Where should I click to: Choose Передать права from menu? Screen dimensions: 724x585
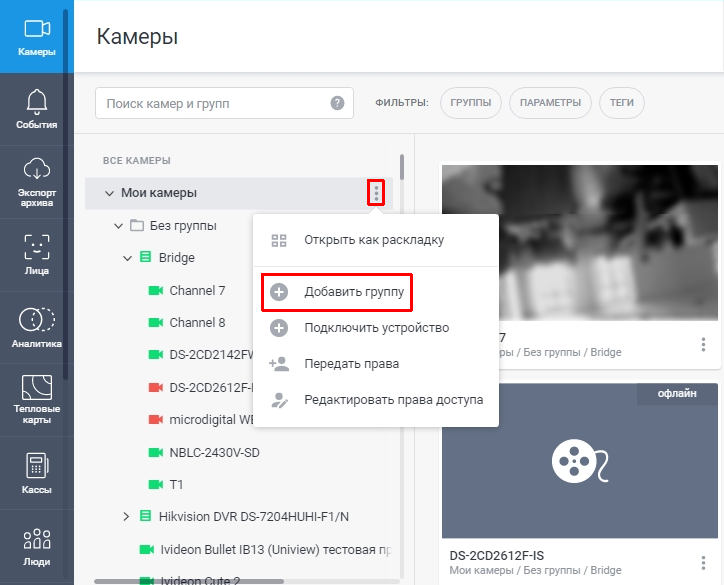(x=376, y=364)
